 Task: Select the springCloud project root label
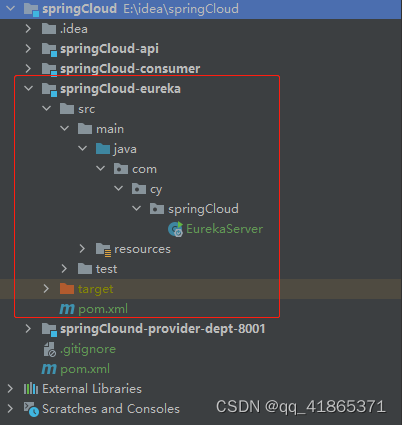[80, 9]
